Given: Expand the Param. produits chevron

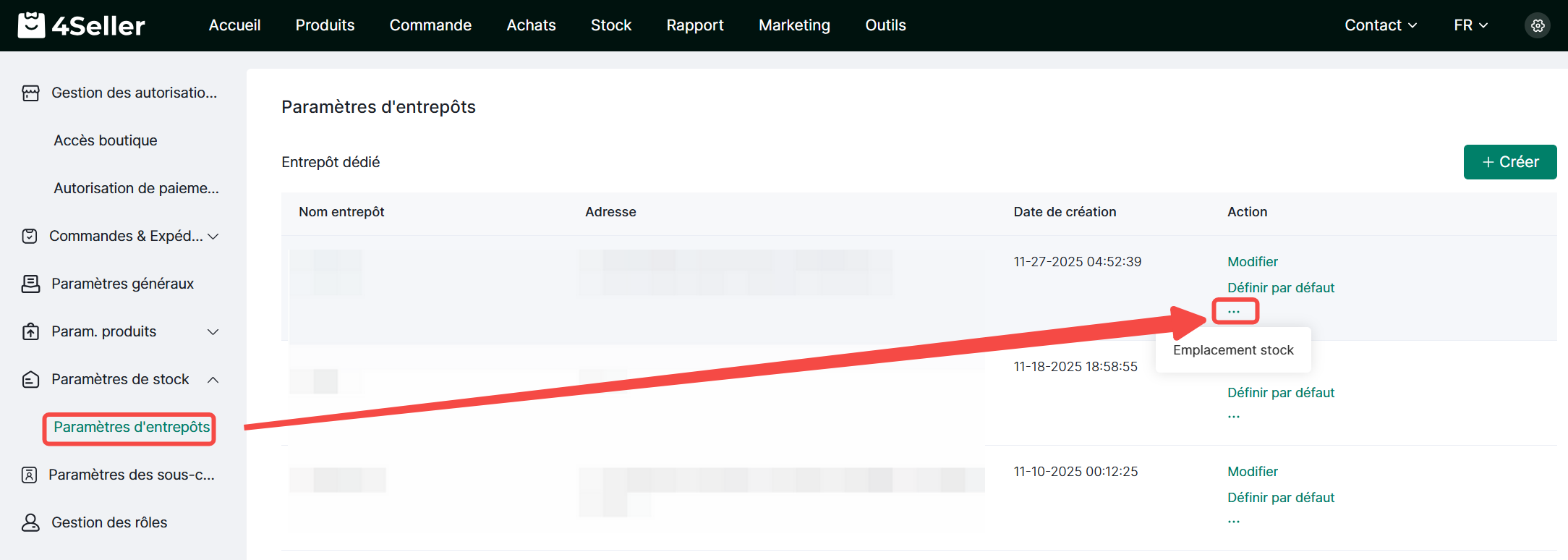Looking at the screenshot, I should pyautogui.click(x=213, y=331).
